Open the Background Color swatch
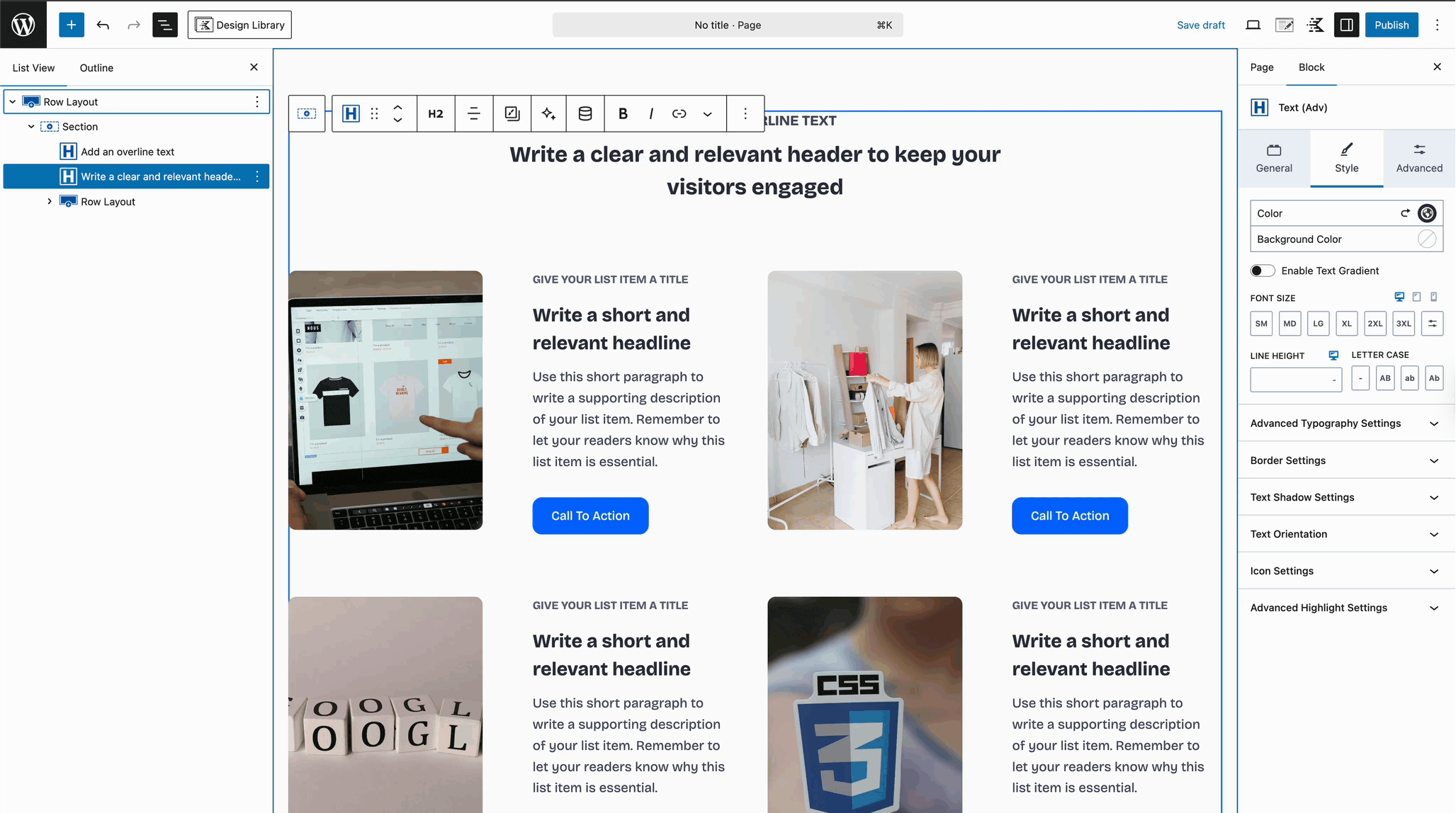 (x=1426, y=239)
